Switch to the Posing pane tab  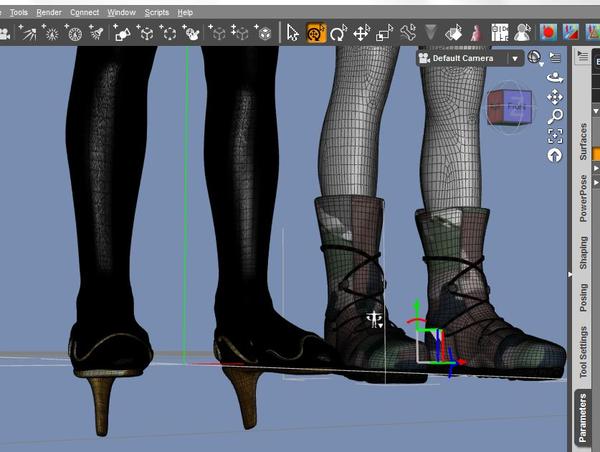(x=584, y=297)
